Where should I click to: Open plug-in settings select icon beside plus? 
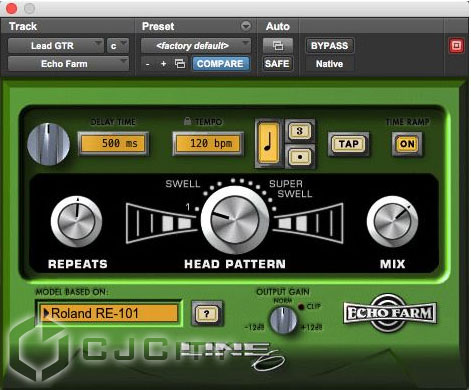click(180, 64)
